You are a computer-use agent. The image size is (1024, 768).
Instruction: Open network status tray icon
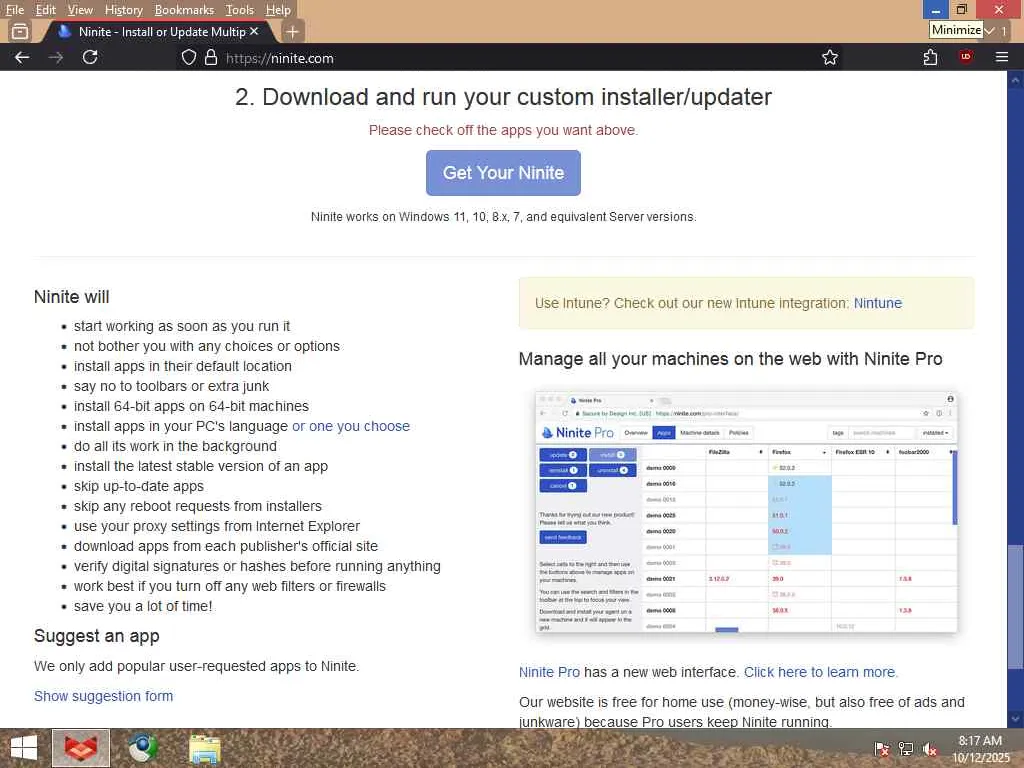(906, 749)
